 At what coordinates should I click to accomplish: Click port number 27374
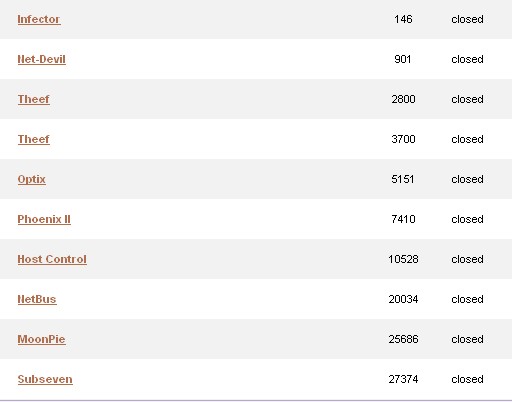pos(403,379)
